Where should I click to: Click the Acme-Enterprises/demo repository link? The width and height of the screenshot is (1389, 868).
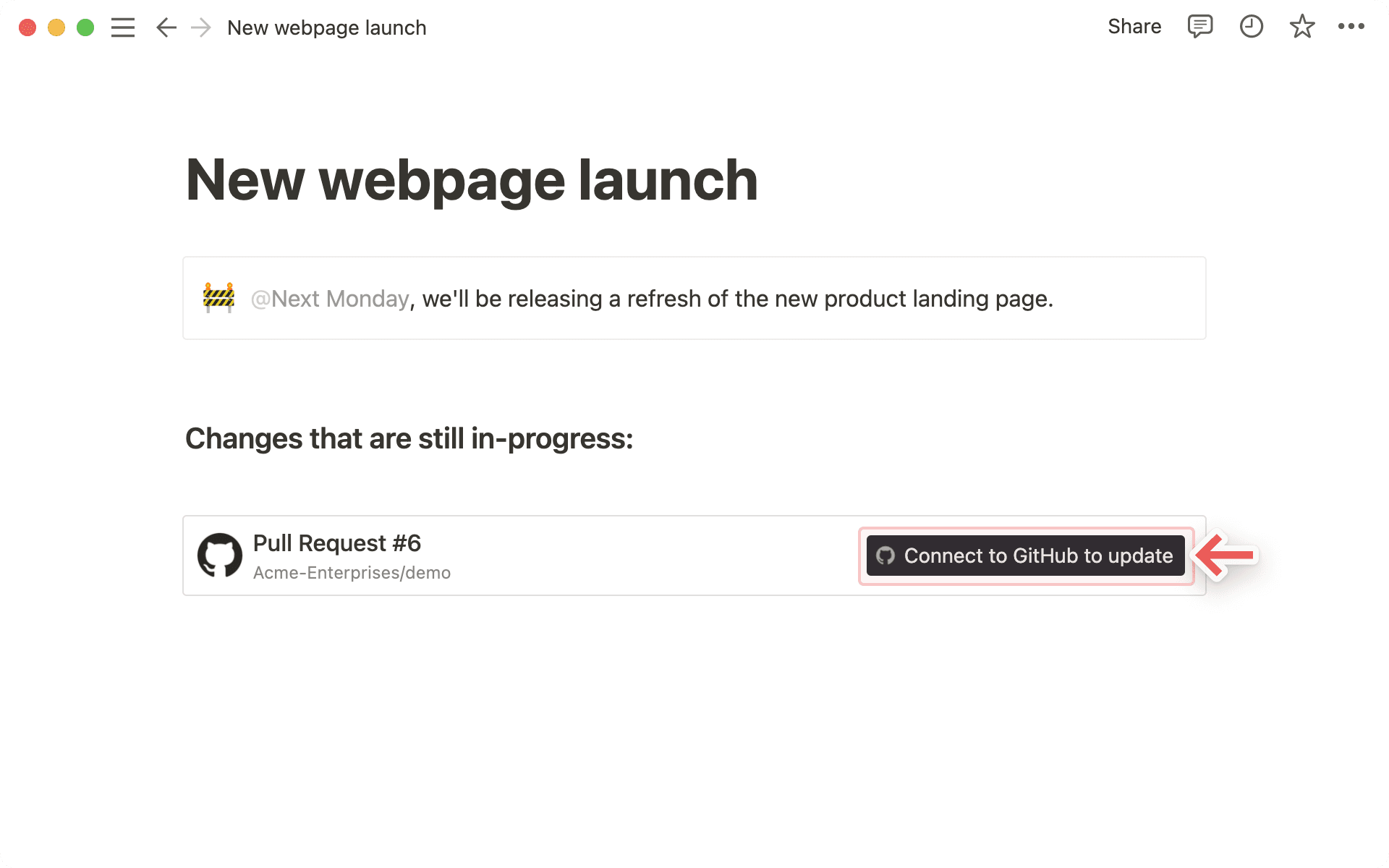[352, 572]
